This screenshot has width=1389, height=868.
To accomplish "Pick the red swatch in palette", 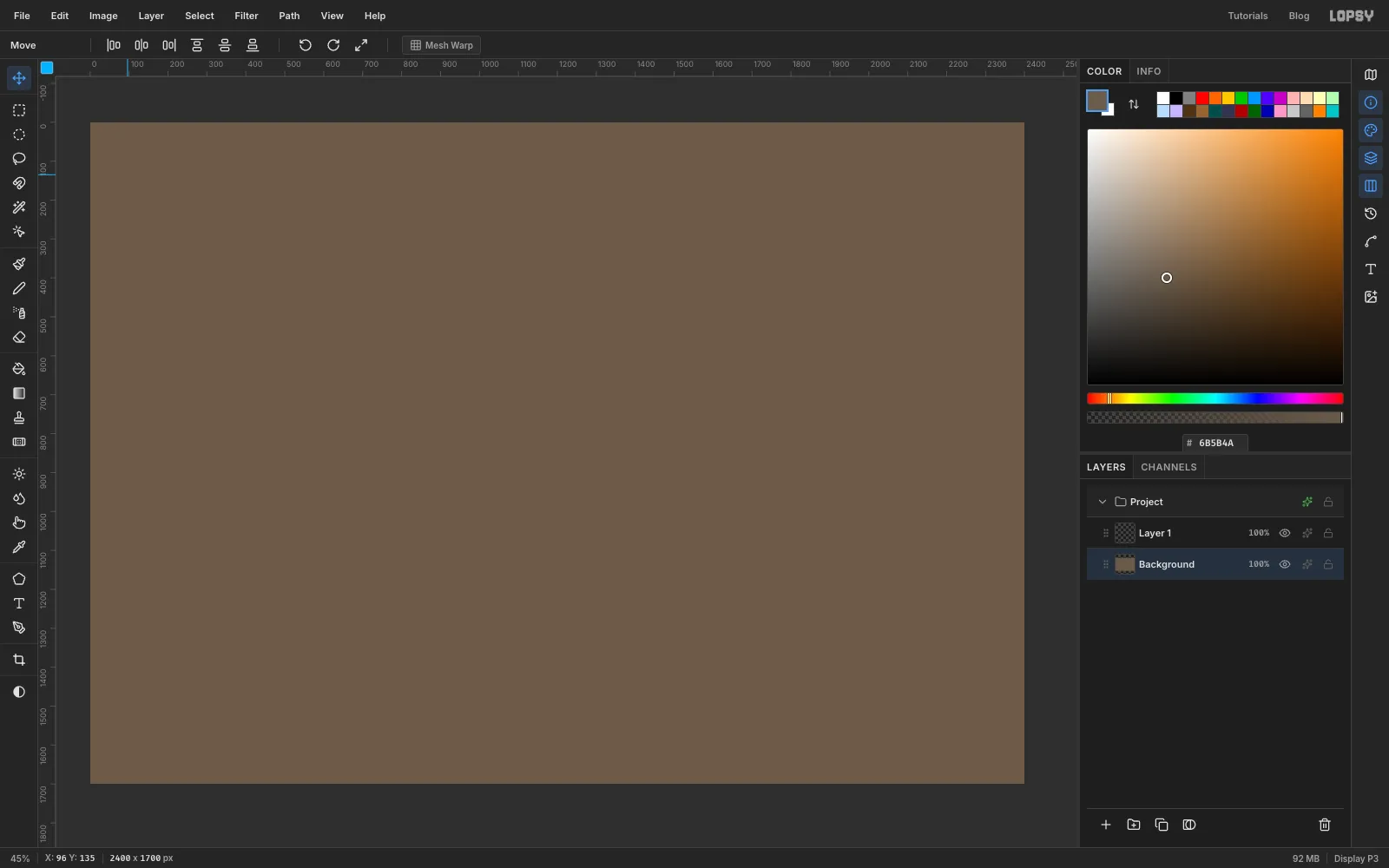I will pyautogui.click(x=1202, y=98).
